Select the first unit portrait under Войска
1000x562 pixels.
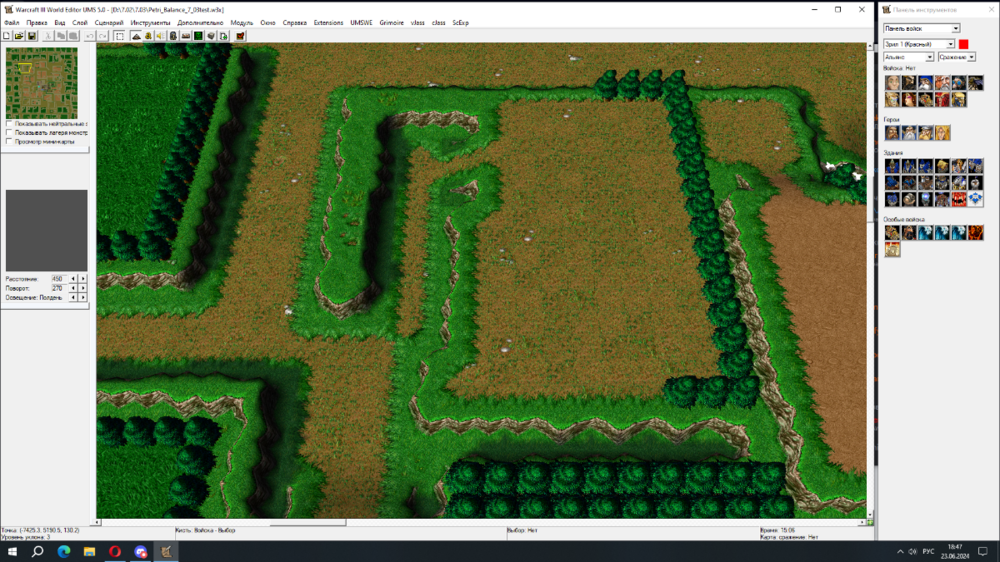pos(892,83)
